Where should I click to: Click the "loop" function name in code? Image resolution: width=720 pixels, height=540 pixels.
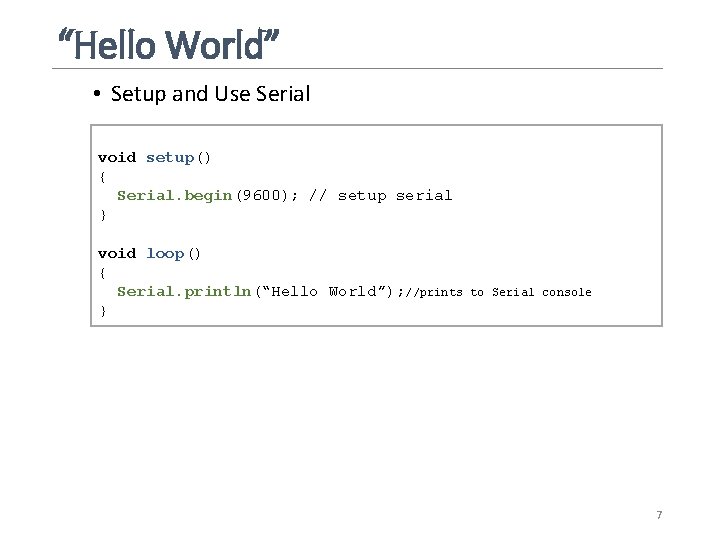coord(165,254)
